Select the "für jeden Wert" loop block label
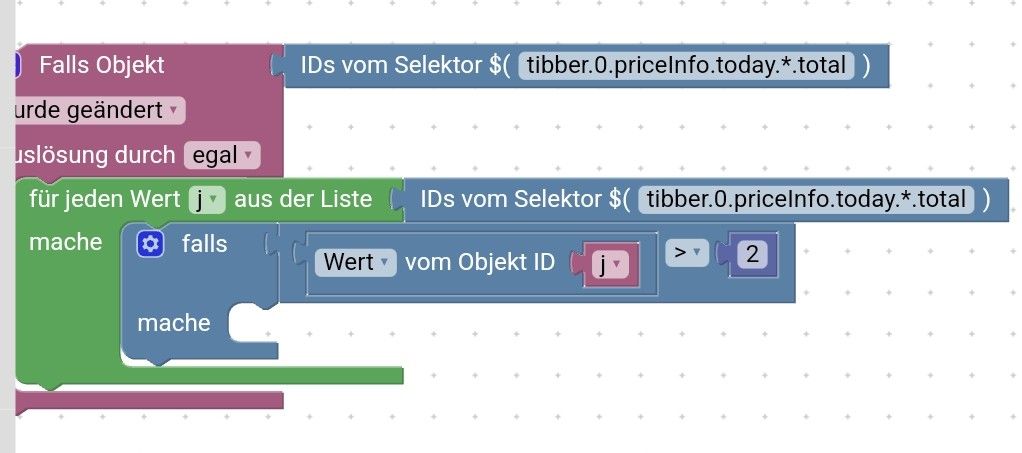 [105, 199]
